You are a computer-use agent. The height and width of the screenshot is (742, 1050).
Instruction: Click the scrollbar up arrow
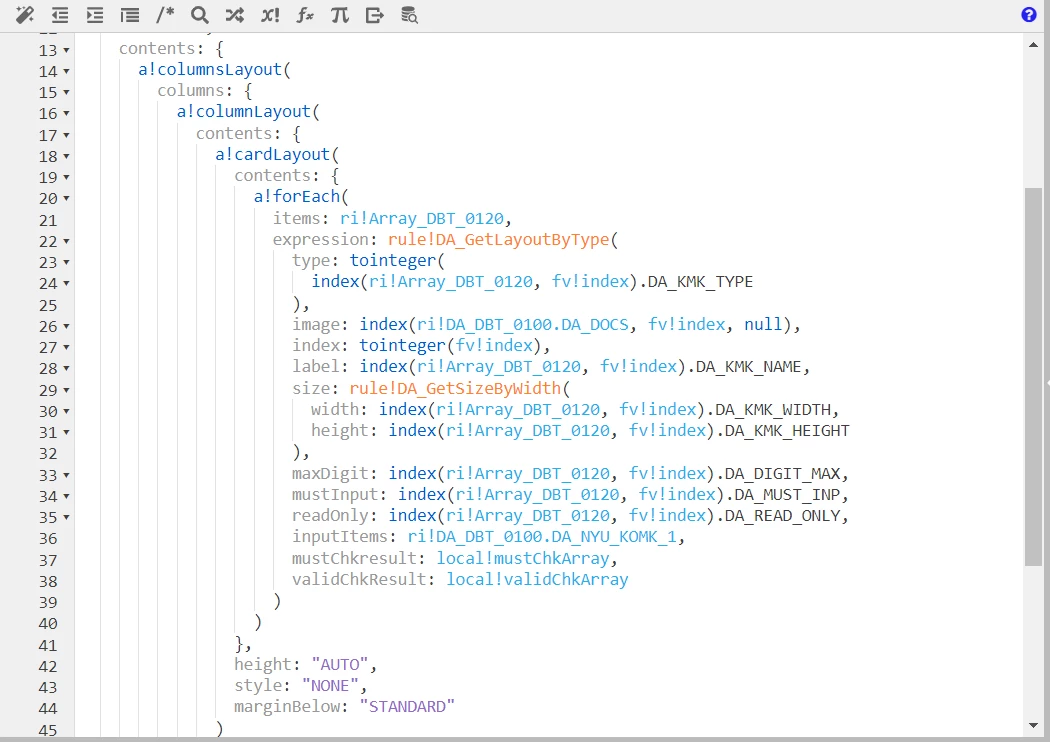pyautogui.click(x=1033, y=45)
